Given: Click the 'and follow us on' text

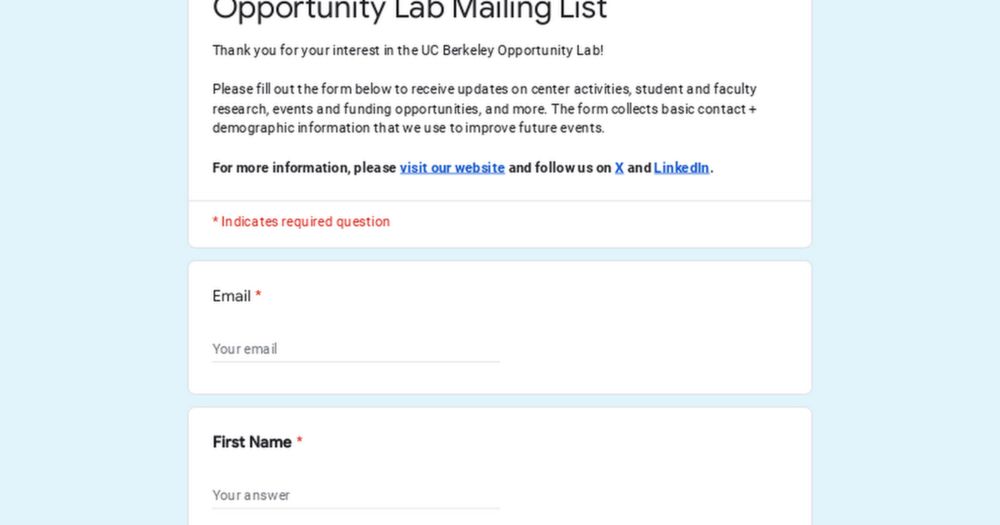Looking at the screenshot, I should click(560, 168).
